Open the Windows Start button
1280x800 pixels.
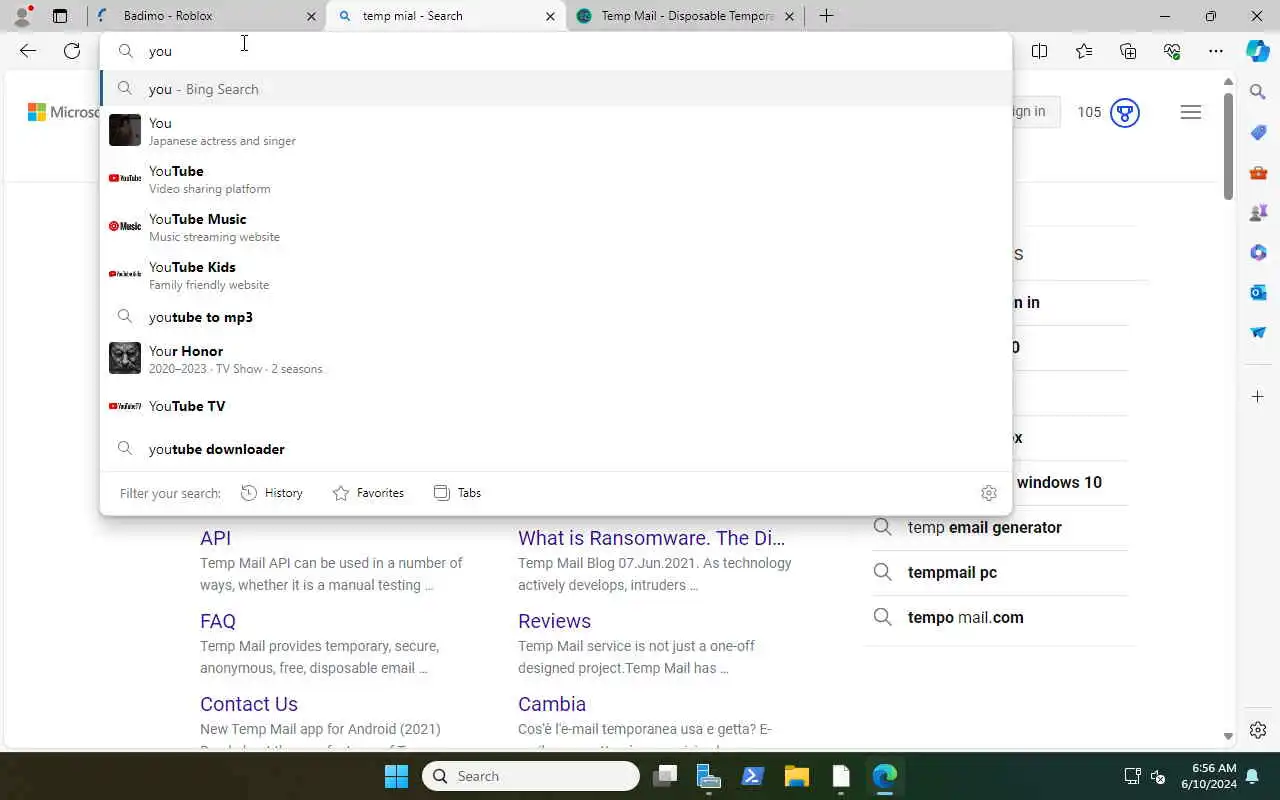click(x=396, y=776)
